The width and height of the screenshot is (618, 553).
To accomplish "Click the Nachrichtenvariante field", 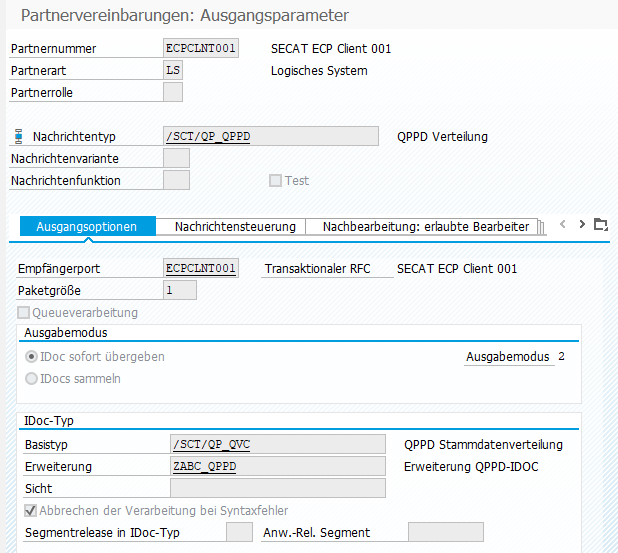I will pos(176,159).
